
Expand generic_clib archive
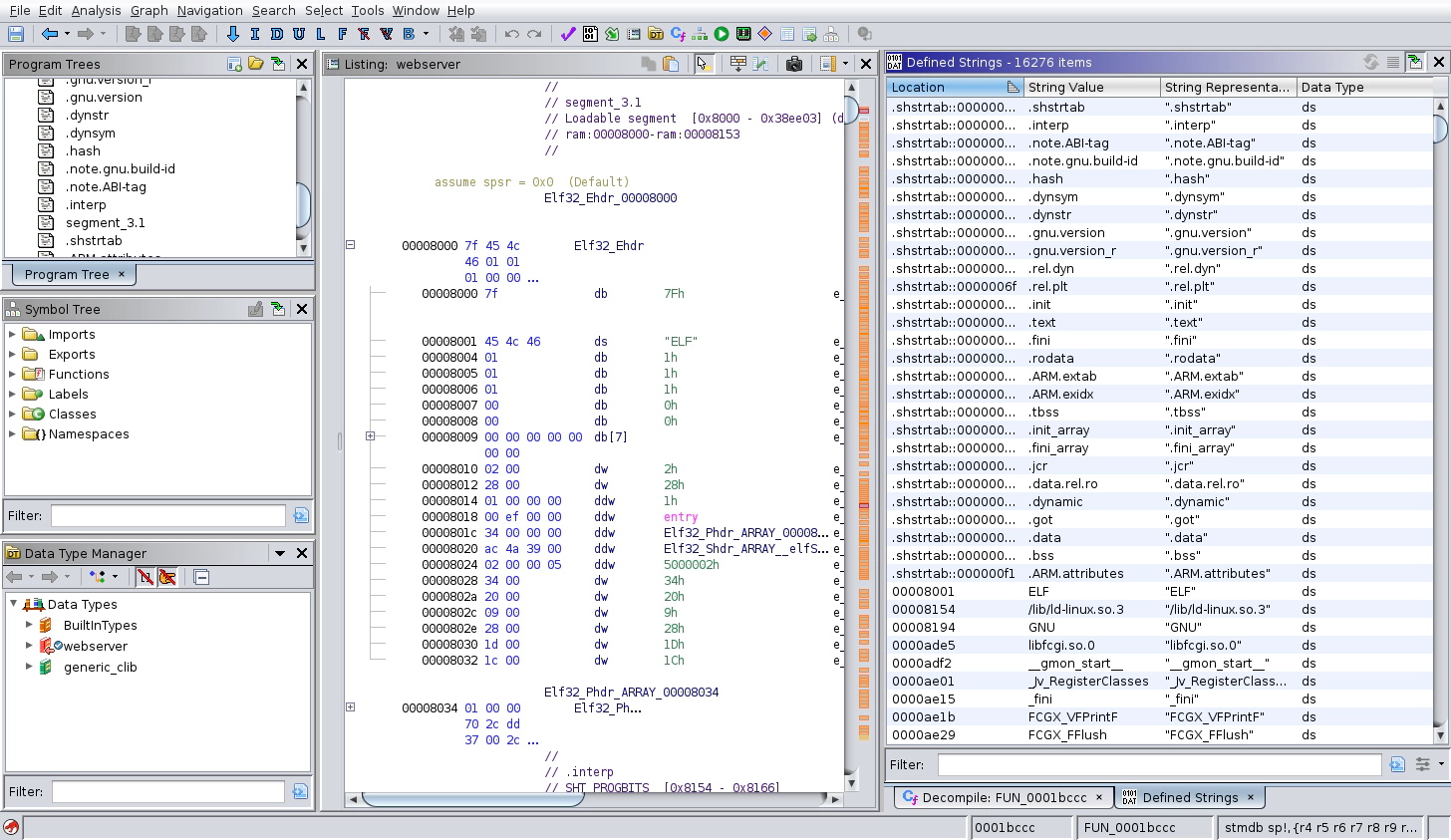point(29,668)
